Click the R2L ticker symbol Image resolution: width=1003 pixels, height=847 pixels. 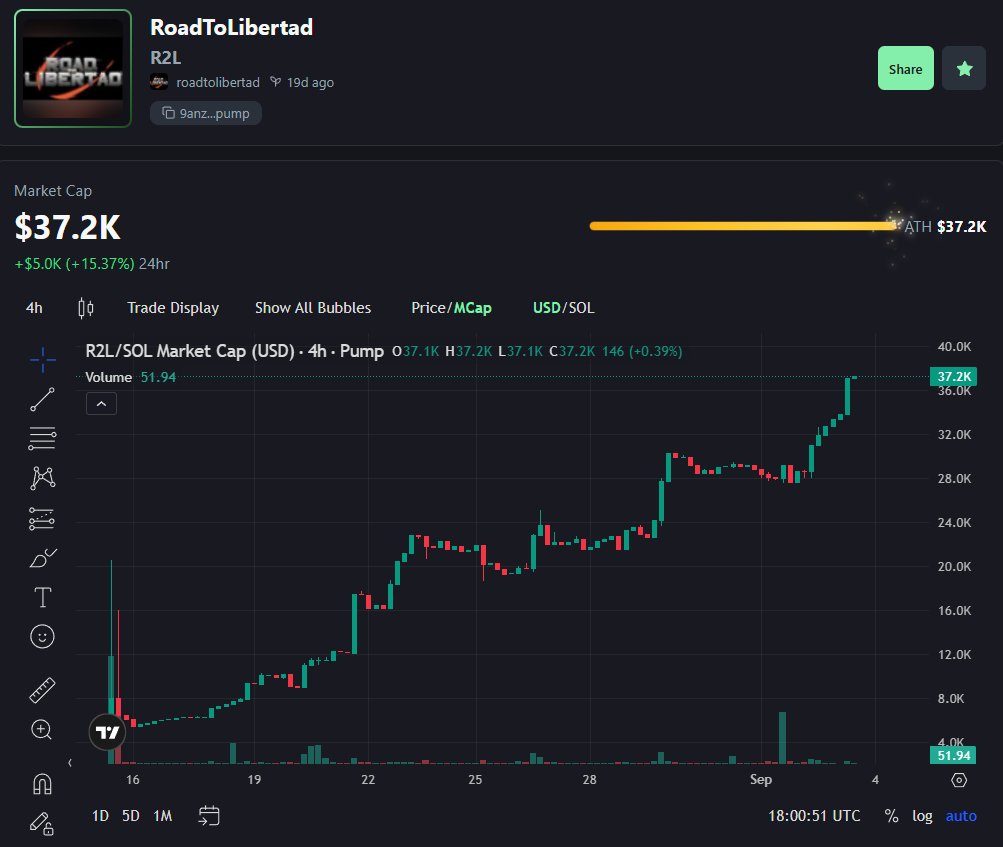tap(166, 58)
